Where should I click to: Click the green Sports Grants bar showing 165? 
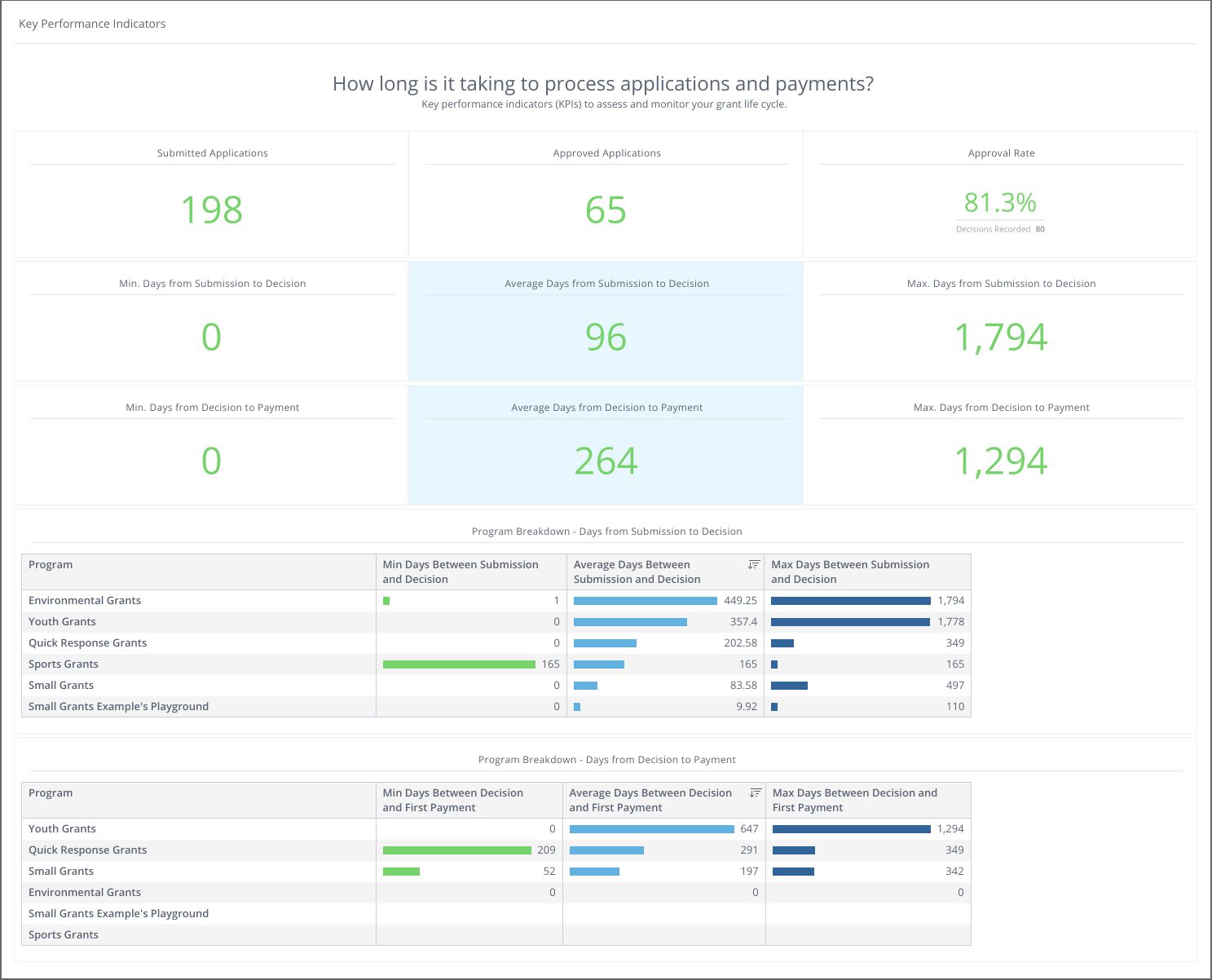point(459,664)
